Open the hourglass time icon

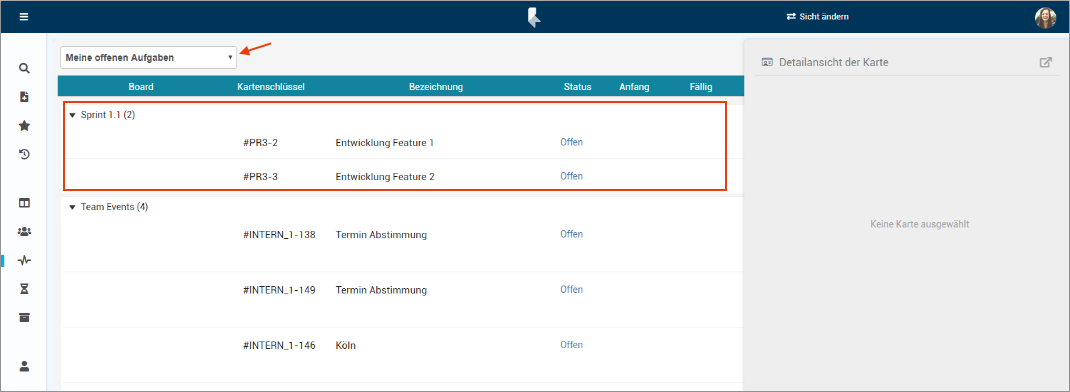[x=24, y=290]
